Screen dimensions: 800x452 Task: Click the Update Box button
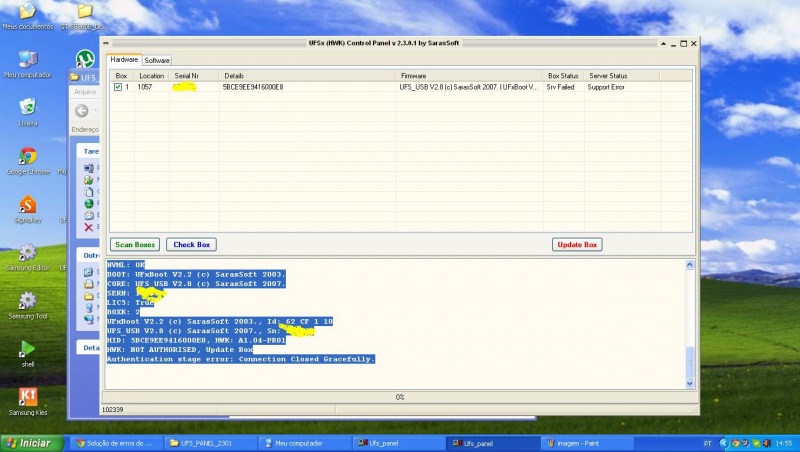(577, 245)
